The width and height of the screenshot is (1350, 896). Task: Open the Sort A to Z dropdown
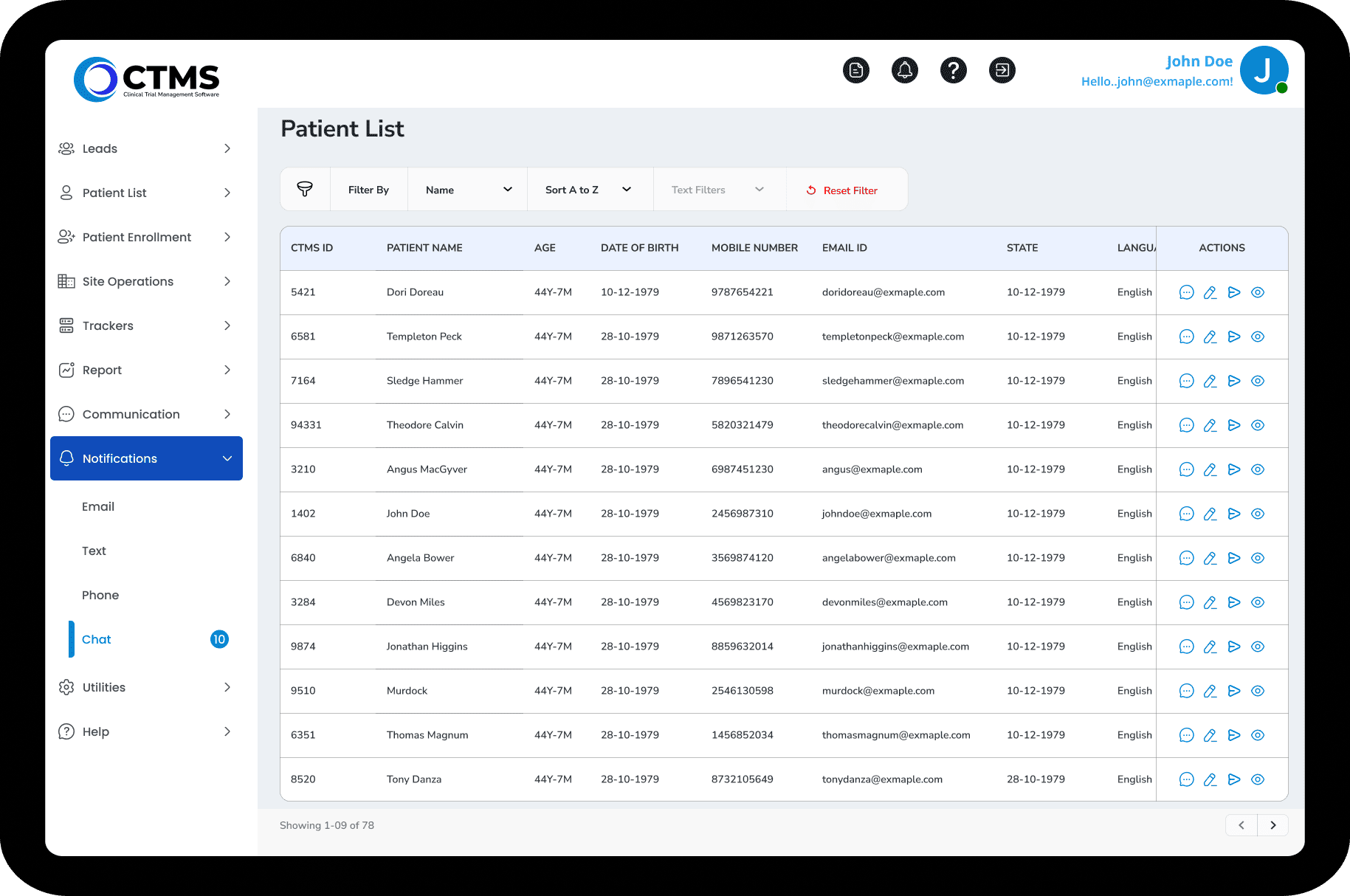pyautogui.click(x=589, y=189)
